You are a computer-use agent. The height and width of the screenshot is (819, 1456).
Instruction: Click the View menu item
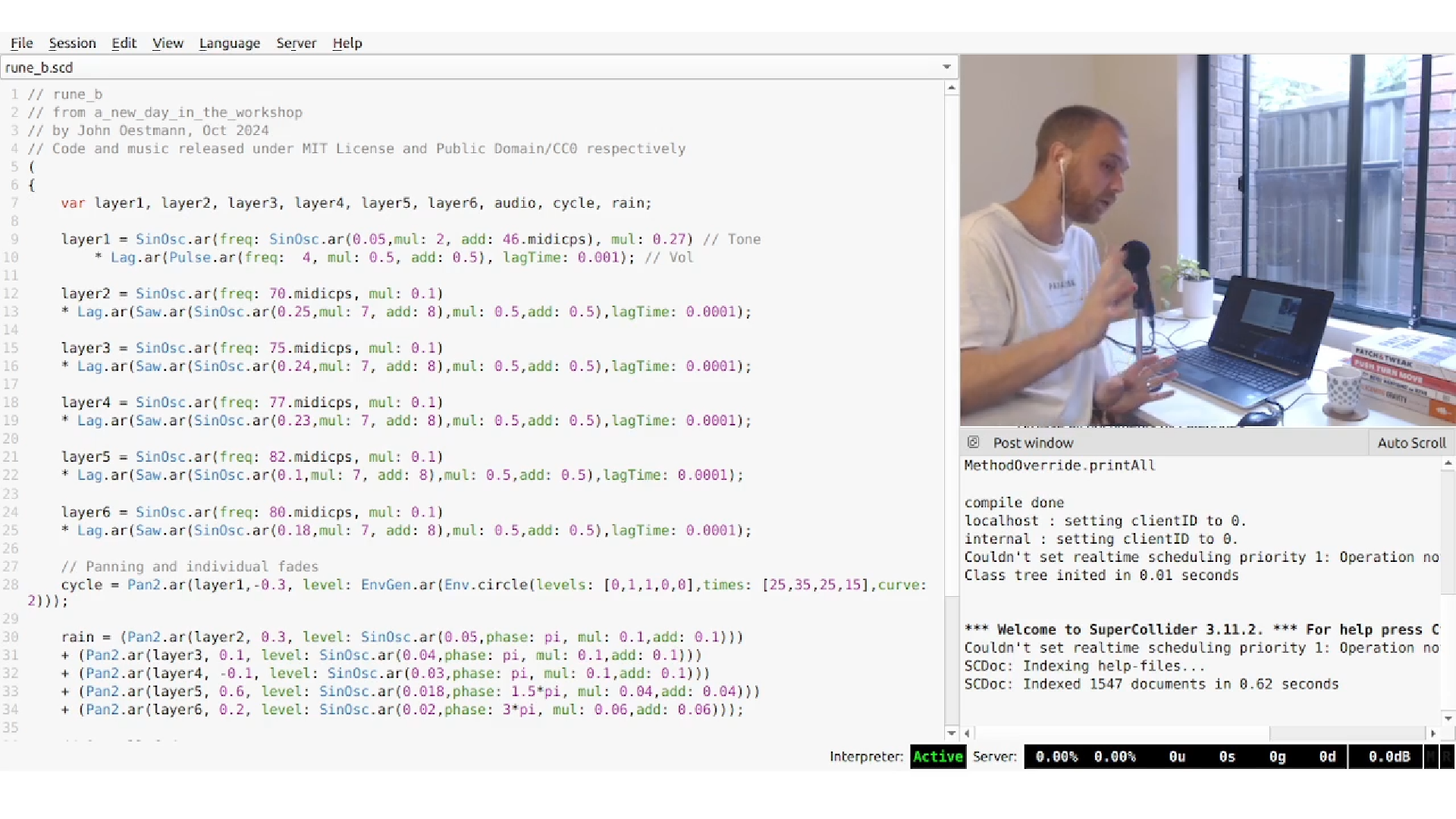click(x=168, y=43)
